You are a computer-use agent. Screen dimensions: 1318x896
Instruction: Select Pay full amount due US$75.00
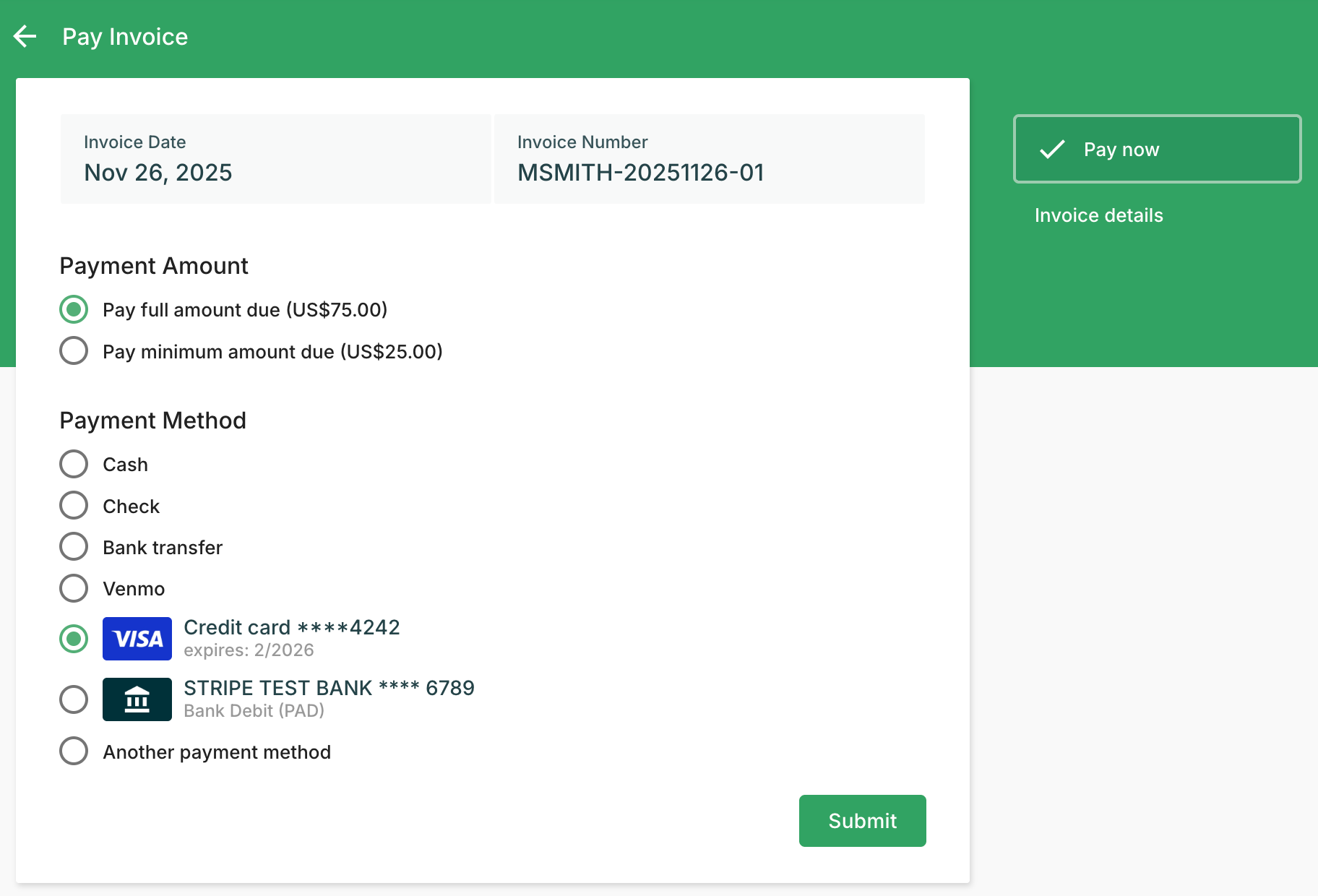(x=74, y=309)
